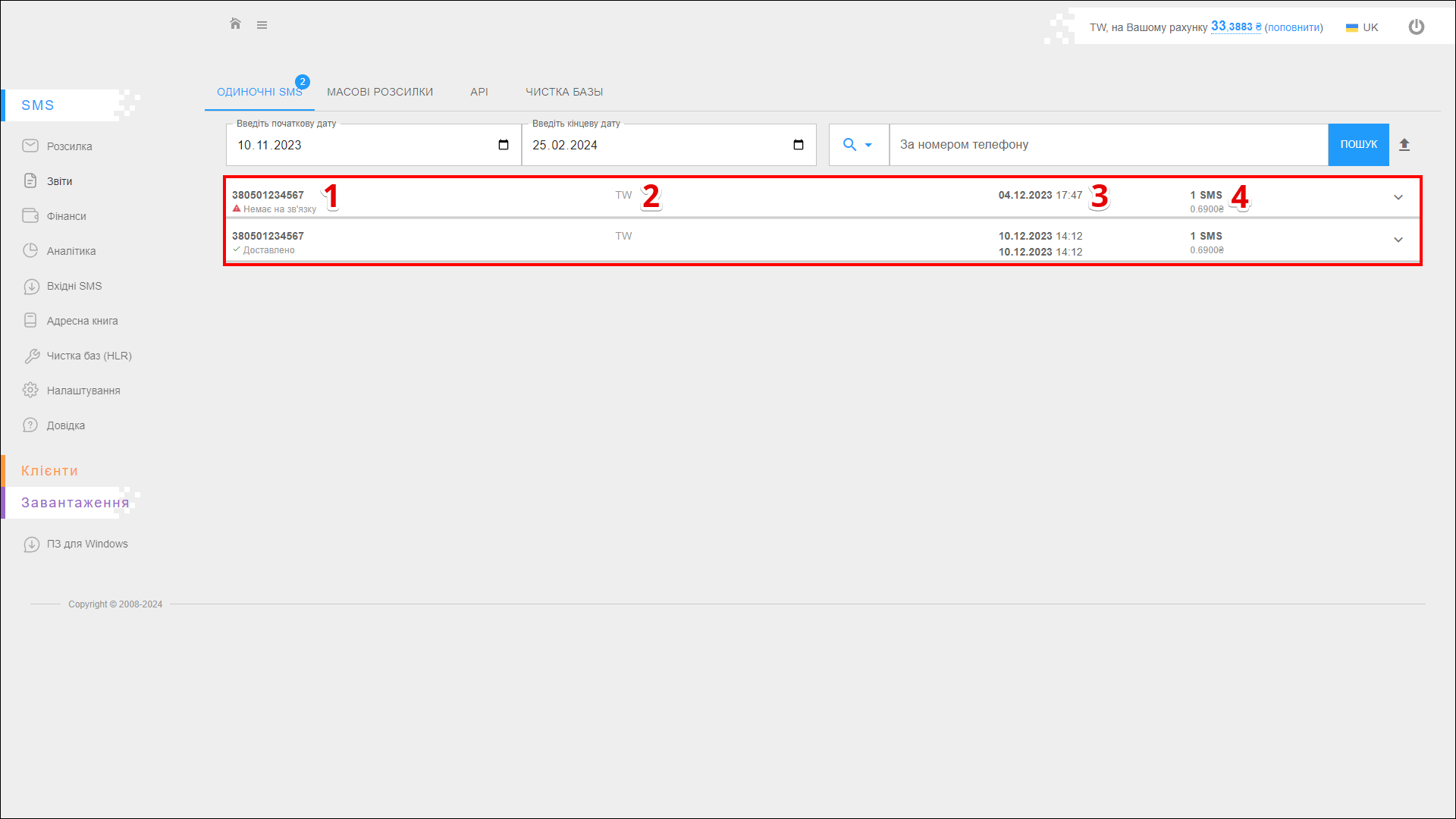Switch to МАСОВІ РОЗСИЛКИ tab
Viewport: 1456px width, 819px height.
click(380, 92)
